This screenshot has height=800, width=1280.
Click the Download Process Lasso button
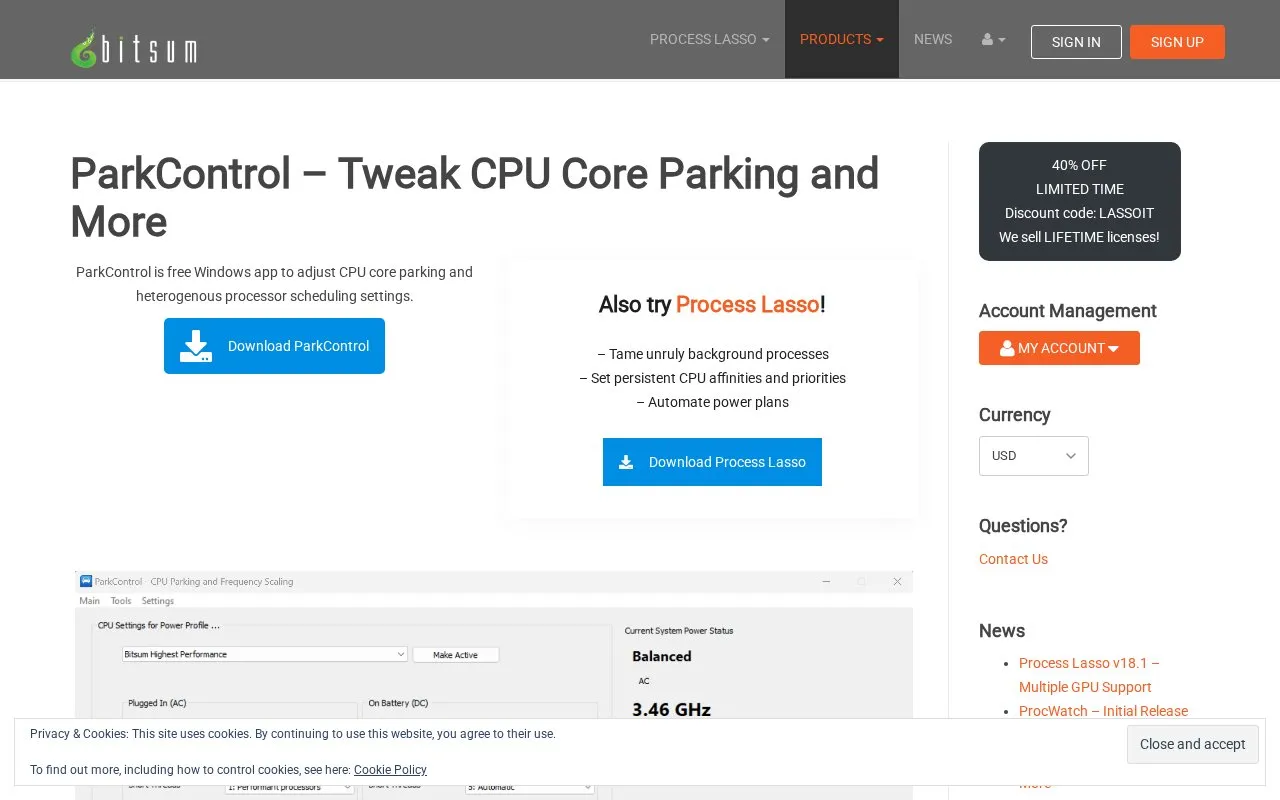[712, 462]
